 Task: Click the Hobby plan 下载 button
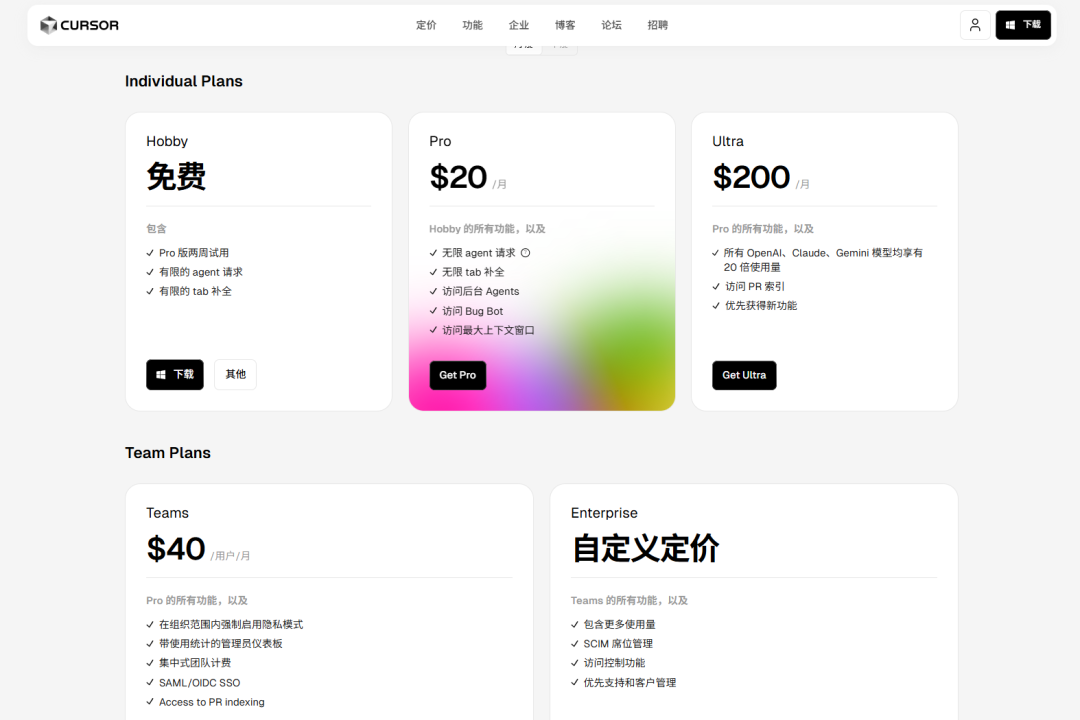click(175, 375)
